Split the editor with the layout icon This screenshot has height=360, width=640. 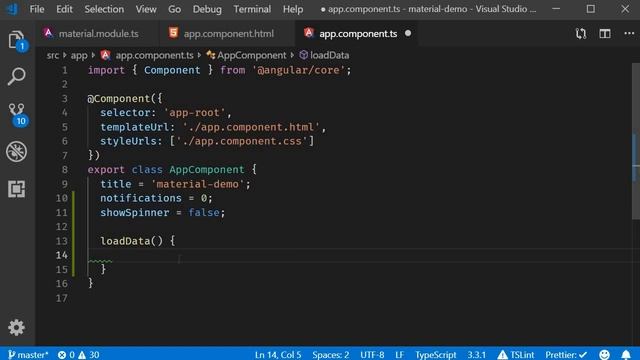(x=605, y=34)
